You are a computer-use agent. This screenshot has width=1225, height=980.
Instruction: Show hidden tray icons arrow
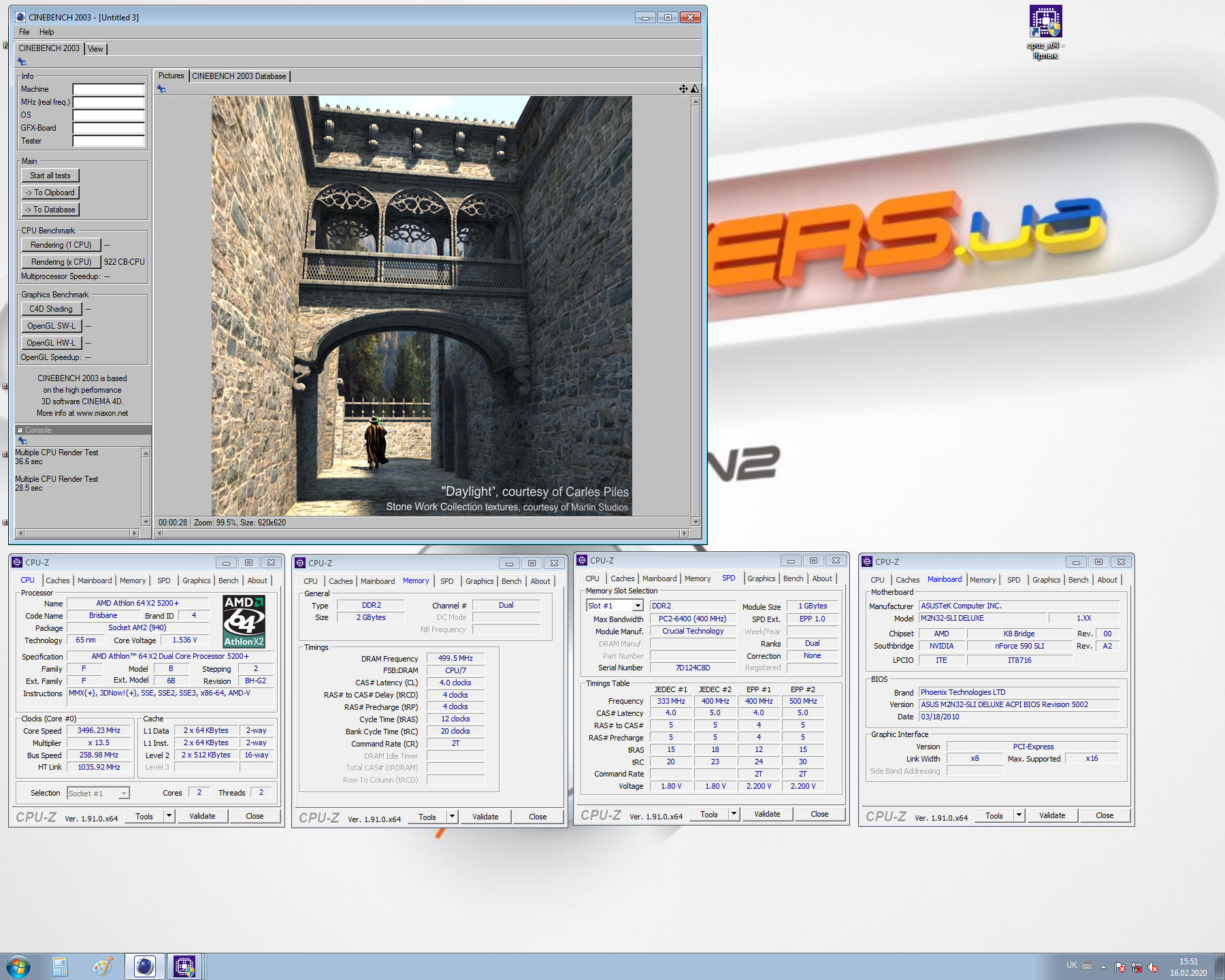pos(1103,967)
